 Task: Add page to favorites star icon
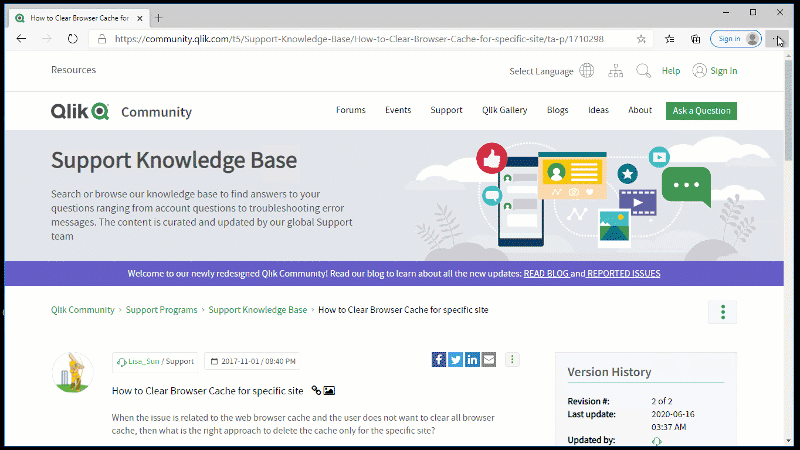point(641,39)
